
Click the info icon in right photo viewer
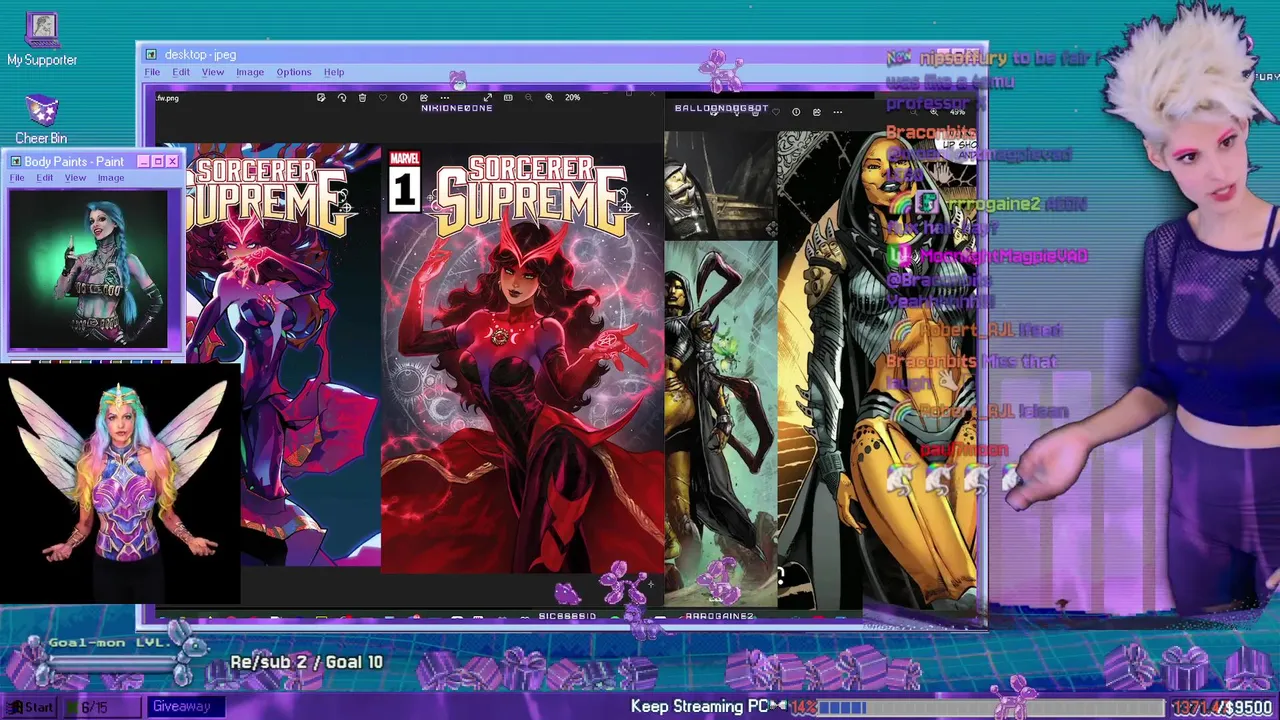(796, 112)
